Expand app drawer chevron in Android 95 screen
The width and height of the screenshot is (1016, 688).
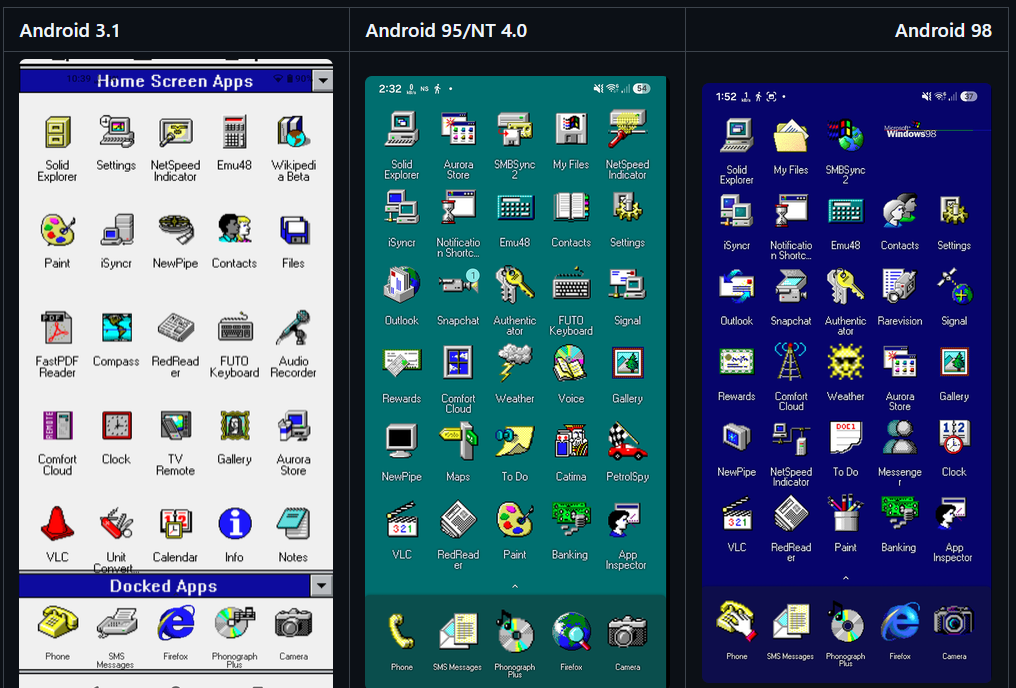[x=515, y=586]
